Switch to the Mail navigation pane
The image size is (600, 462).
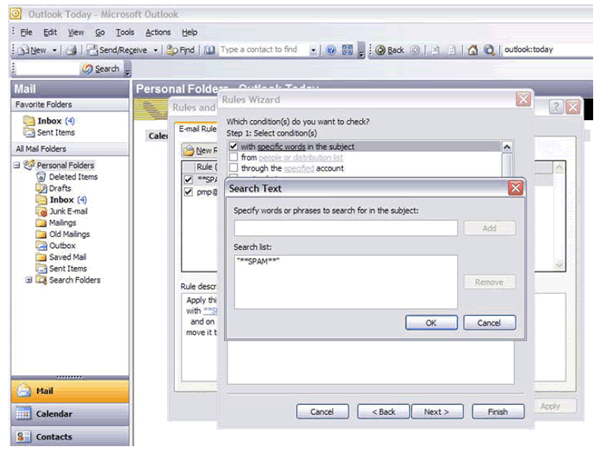click(70, 391)
